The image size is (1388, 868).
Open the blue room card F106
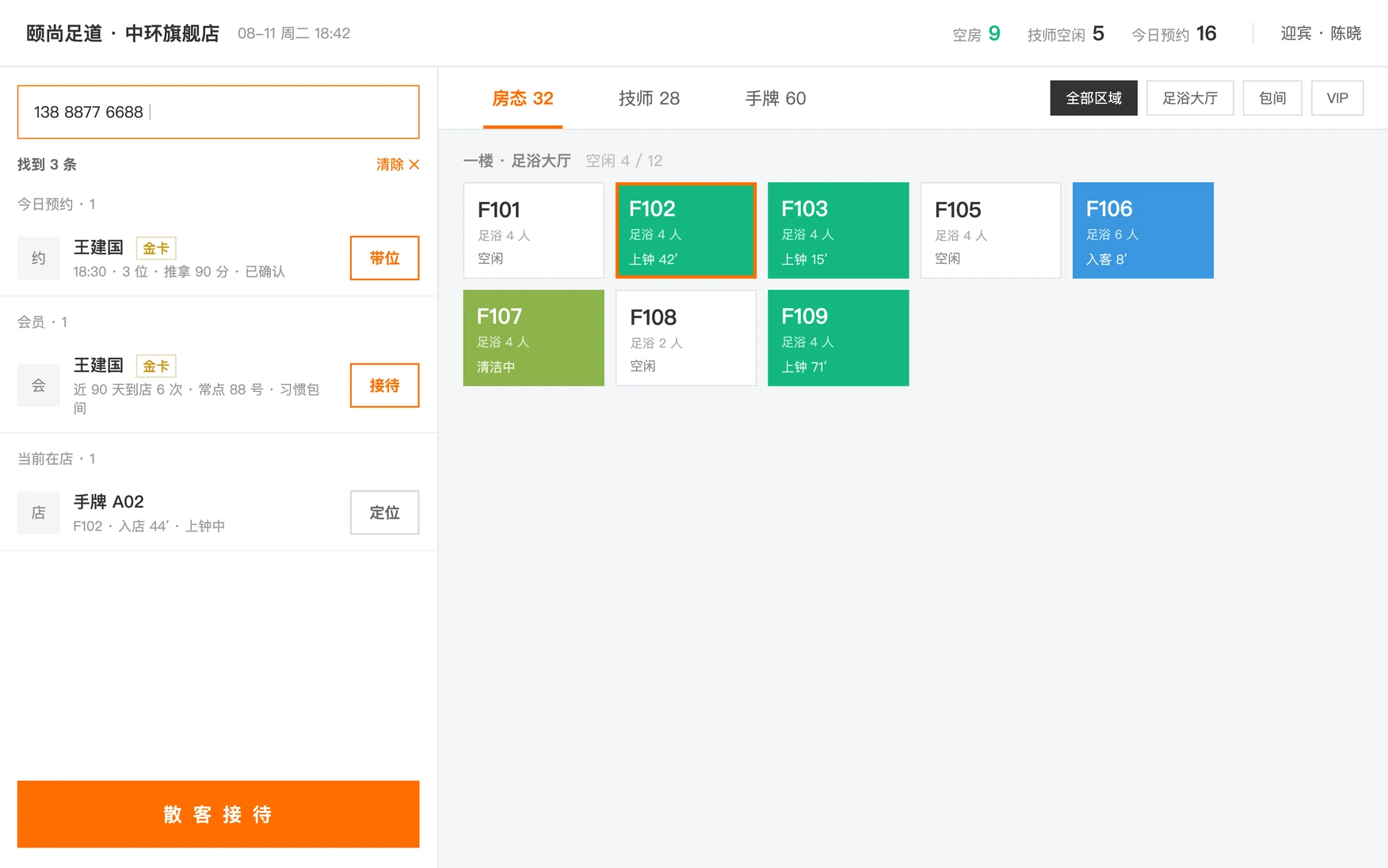(x=1143, y=230)
